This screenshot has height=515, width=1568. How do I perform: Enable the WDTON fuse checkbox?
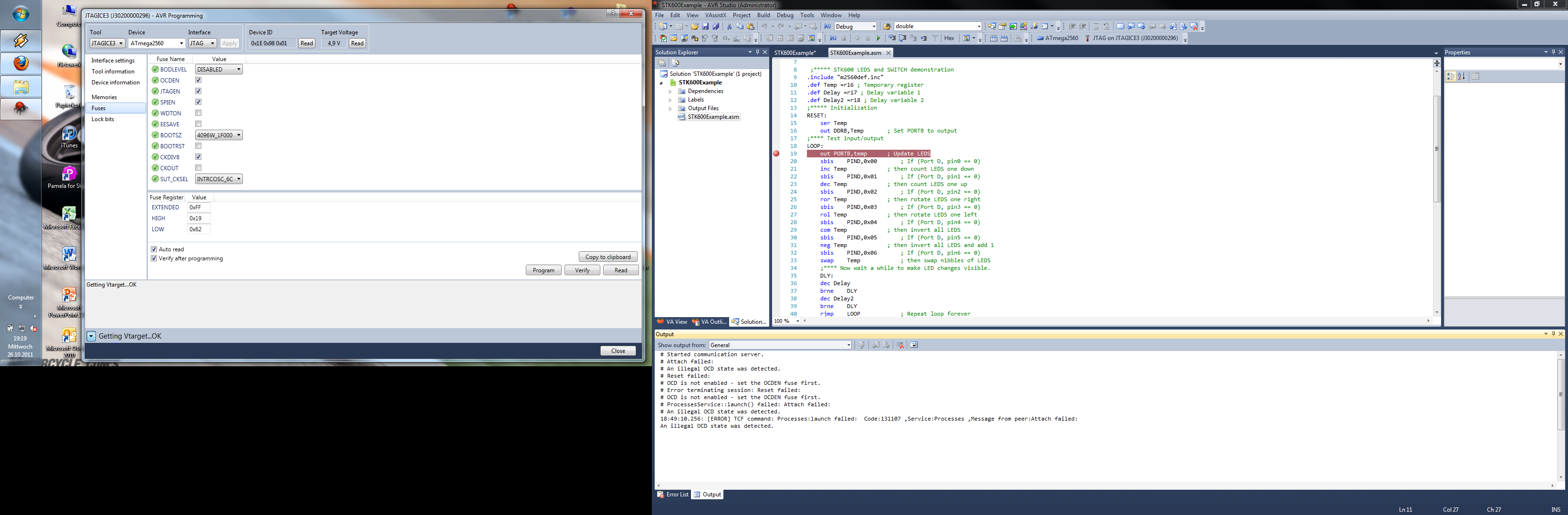tap(199, 113)
